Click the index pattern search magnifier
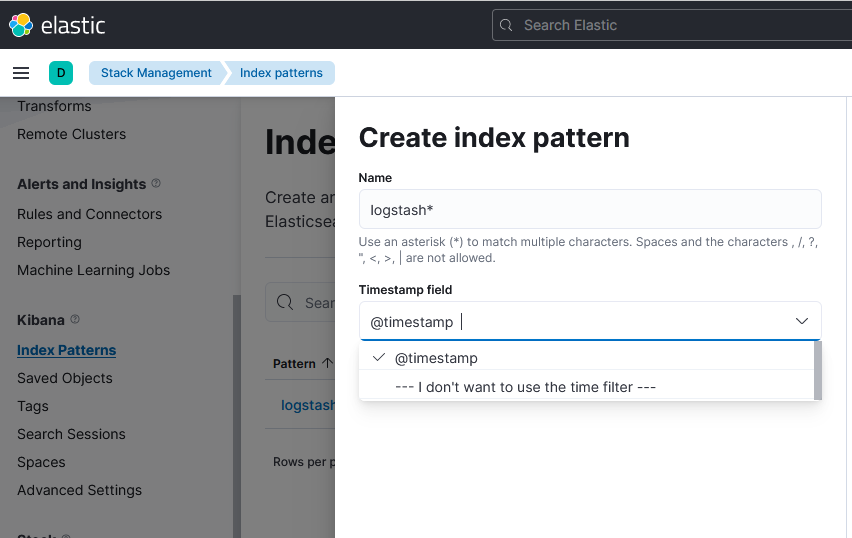The height and width of the screenshot is (538, 852). point(285,302)
